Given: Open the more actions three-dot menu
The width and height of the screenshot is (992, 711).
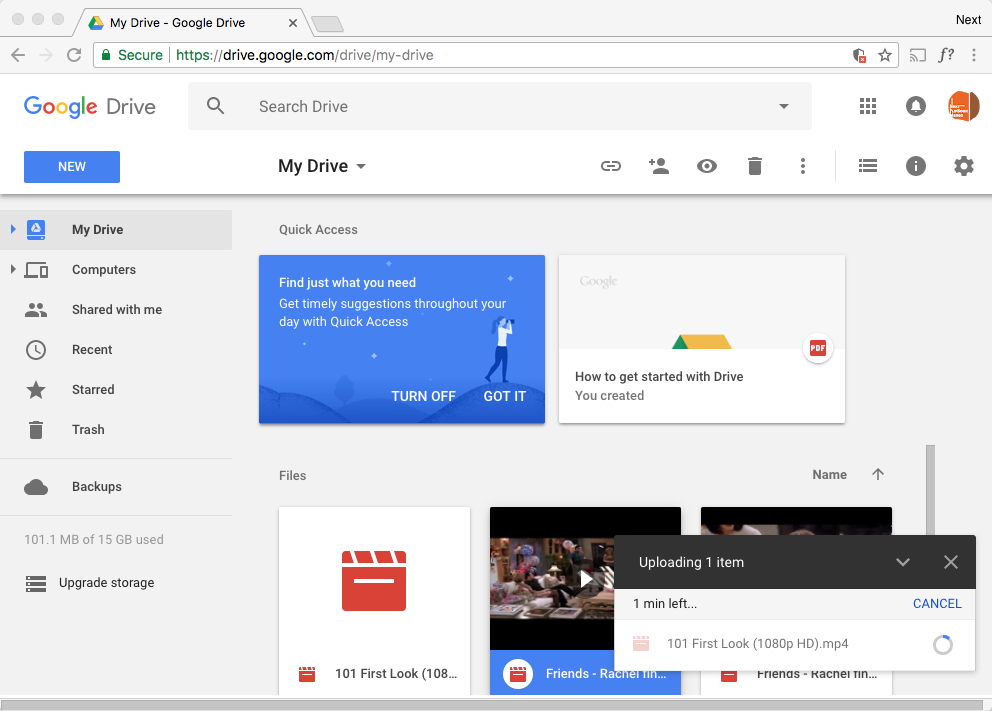Looking at the screenshot, I should (803, 167).
